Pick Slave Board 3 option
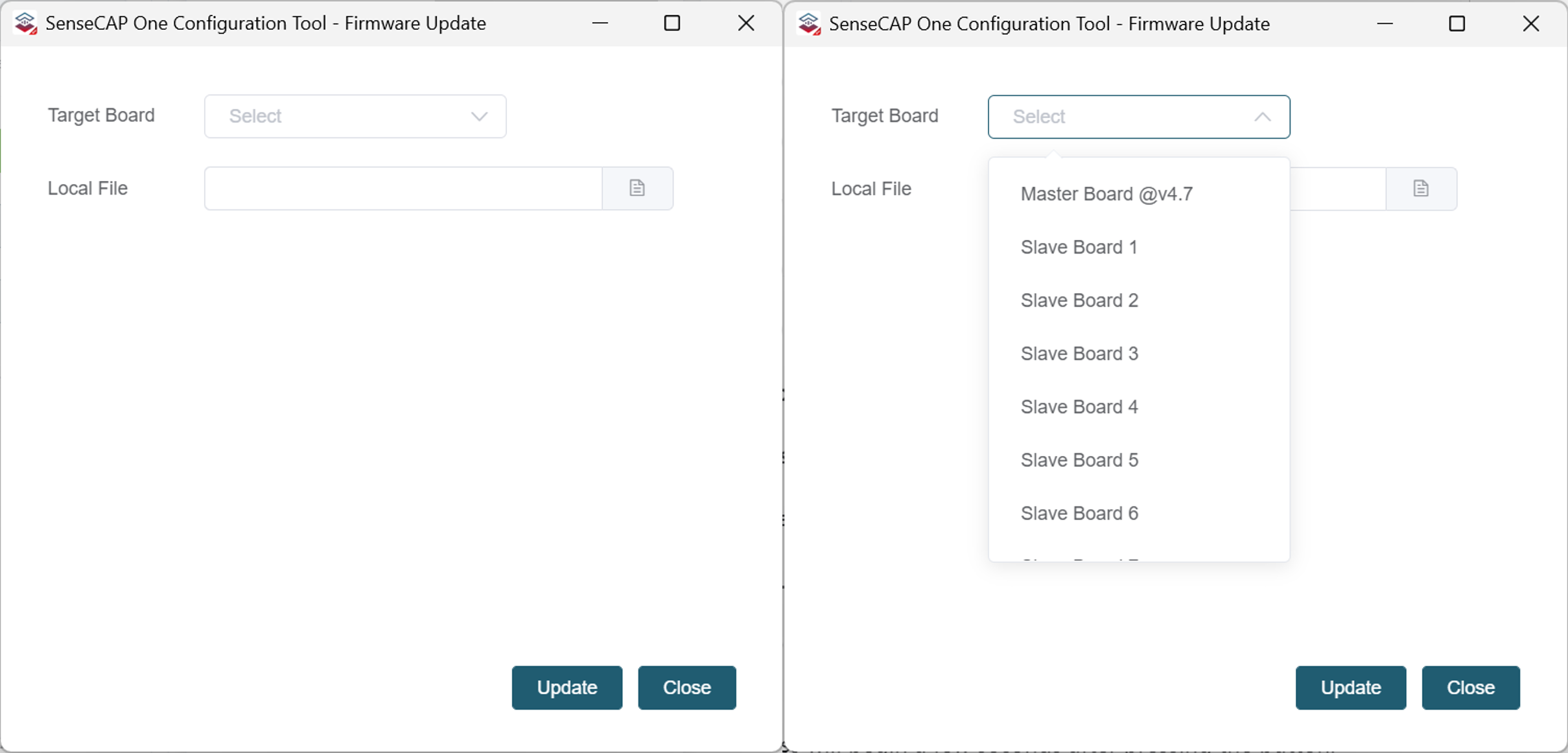 (x=1079, y=353)
